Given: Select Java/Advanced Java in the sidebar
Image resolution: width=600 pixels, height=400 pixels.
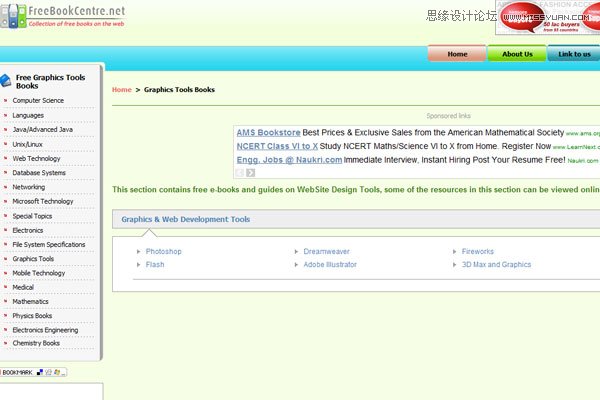Looking at the screenshot, I should (42, 129).
